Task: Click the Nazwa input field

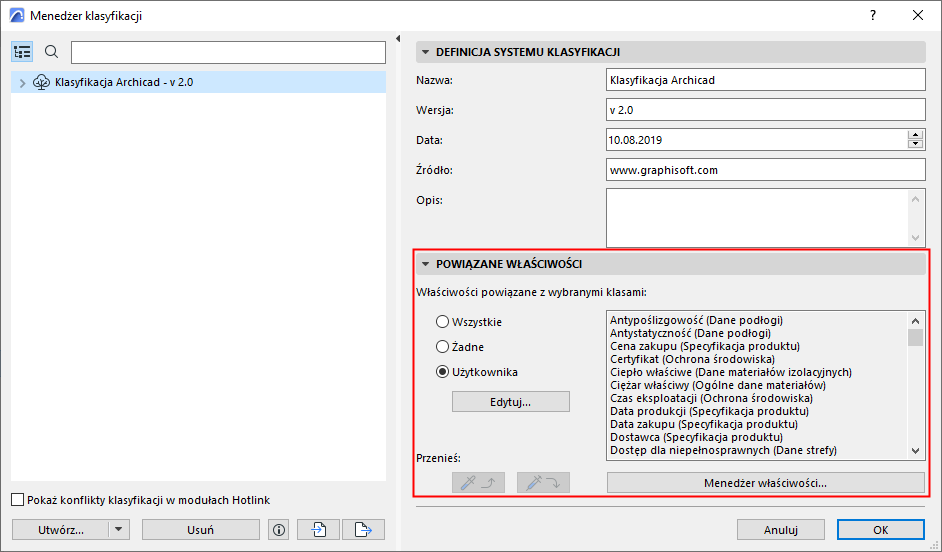Action: pyautogui.click(x=765, y=80)
